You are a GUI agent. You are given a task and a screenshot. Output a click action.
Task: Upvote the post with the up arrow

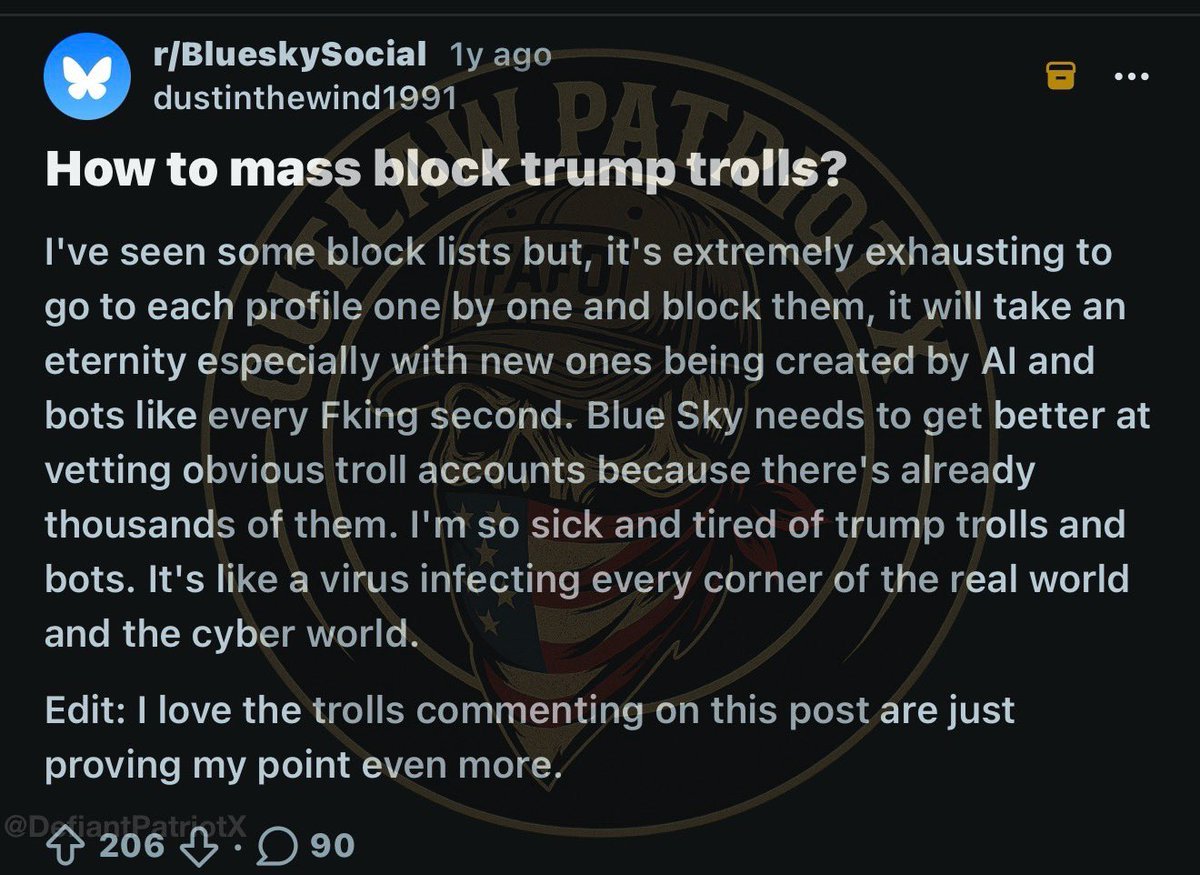[67, 845]
